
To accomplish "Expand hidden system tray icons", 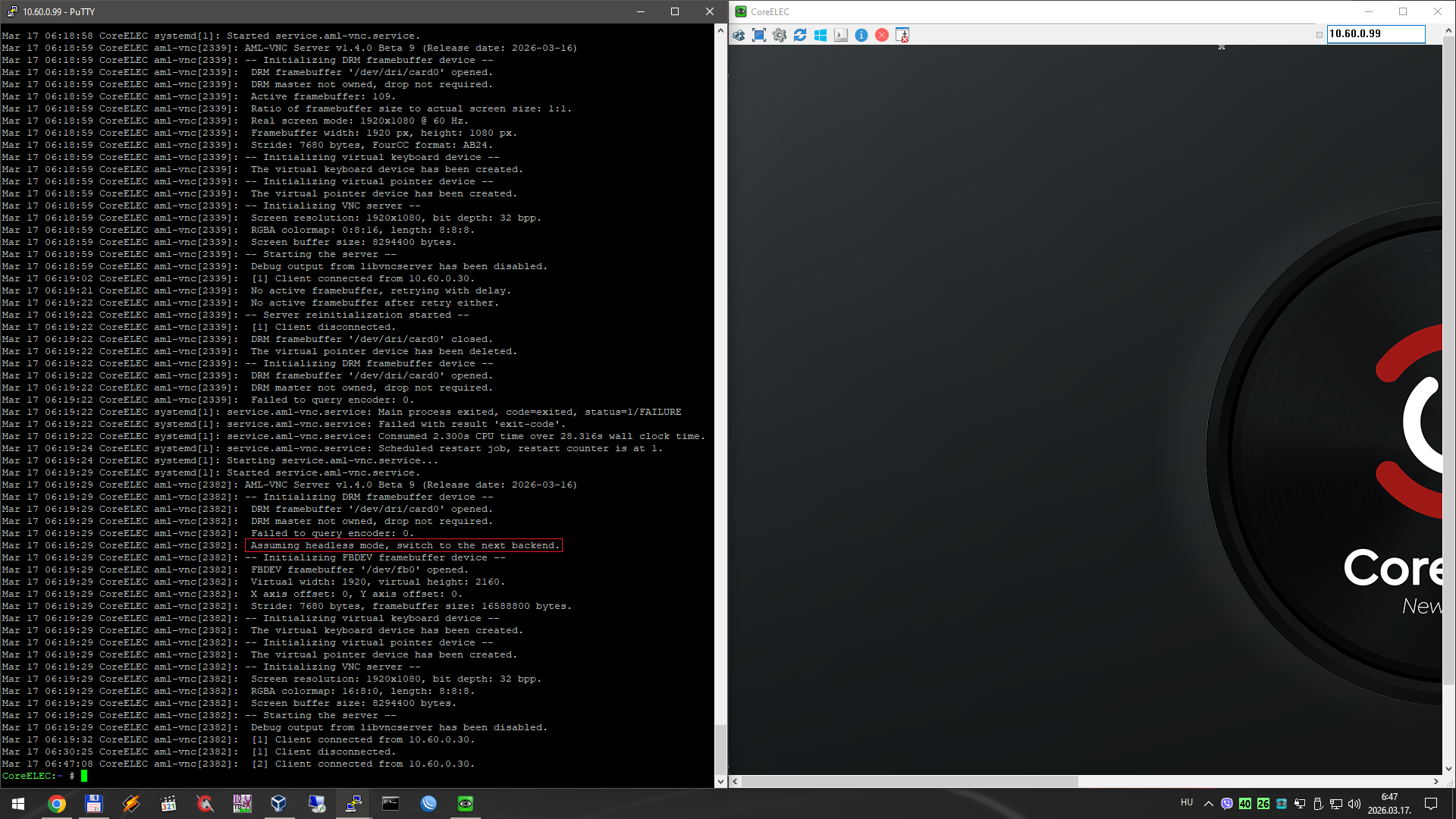I will click(1208, 804).
